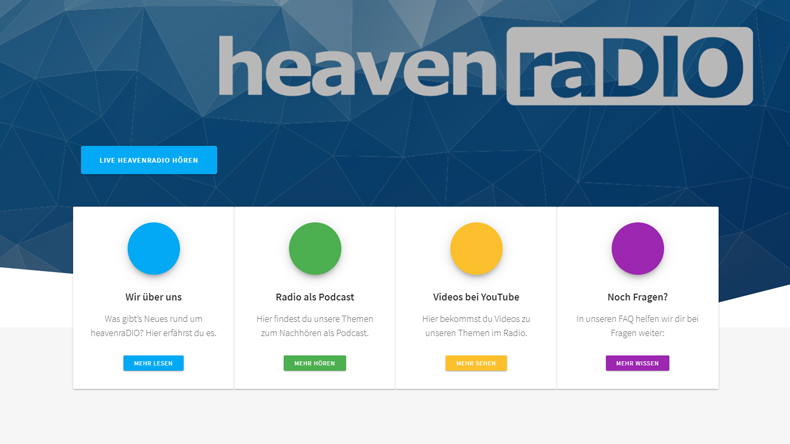Viewport: 790px width, 444px height.
Task: Click the text Hier bekommst du Videos zu
Action: point(476,319)
